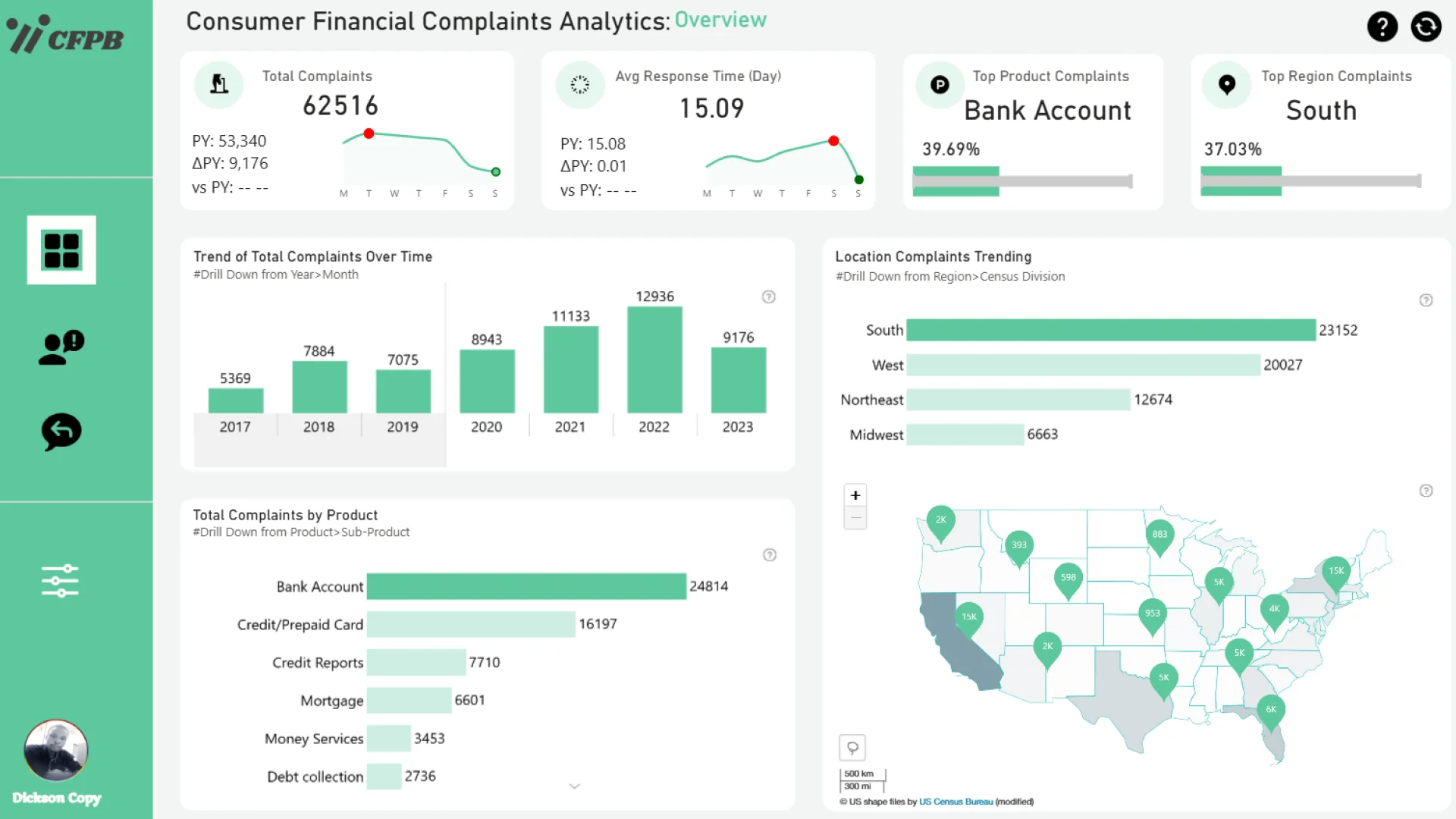This screenshot has width=1456, height=819.
Task: Click the CFPB logo in sidebar
Action: click(64, 35)
